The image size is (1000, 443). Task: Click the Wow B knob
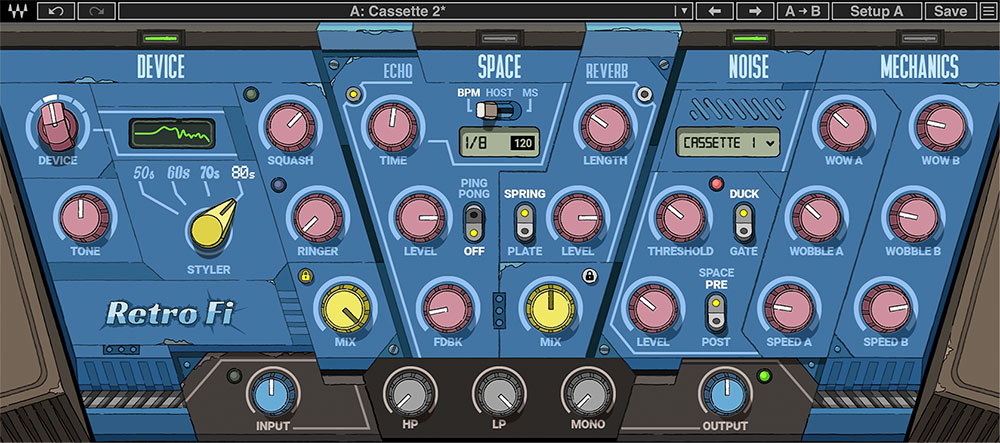(941, 126)
